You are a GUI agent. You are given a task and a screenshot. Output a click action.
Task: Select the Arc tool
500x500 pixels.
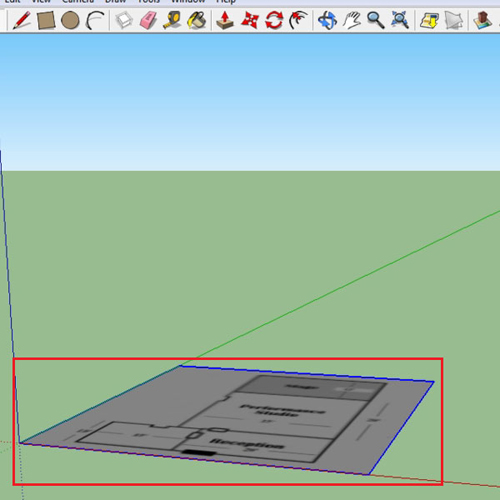coord(95,20)
